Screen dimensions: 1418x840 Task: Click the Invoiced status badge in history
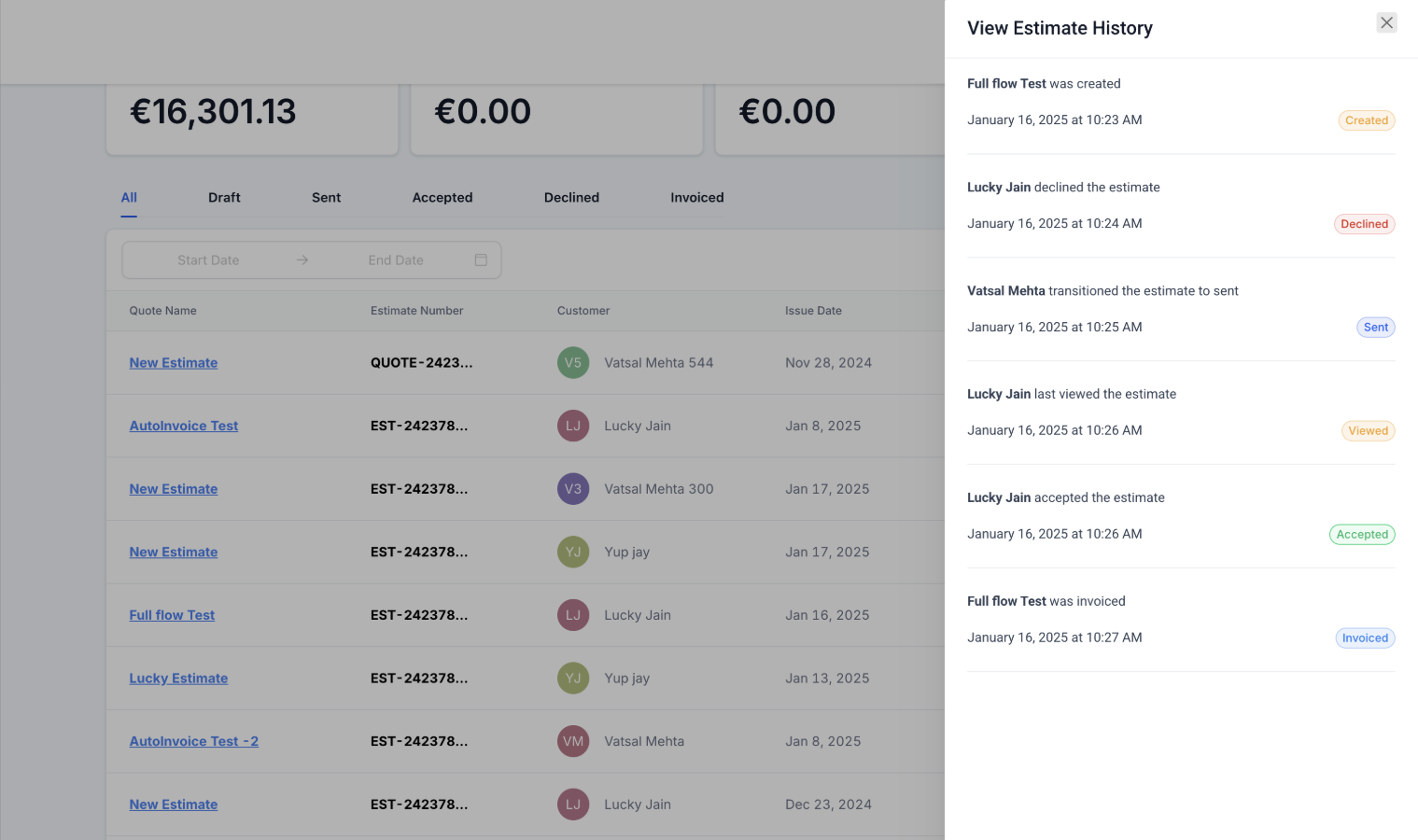[x=1365, y=638]
